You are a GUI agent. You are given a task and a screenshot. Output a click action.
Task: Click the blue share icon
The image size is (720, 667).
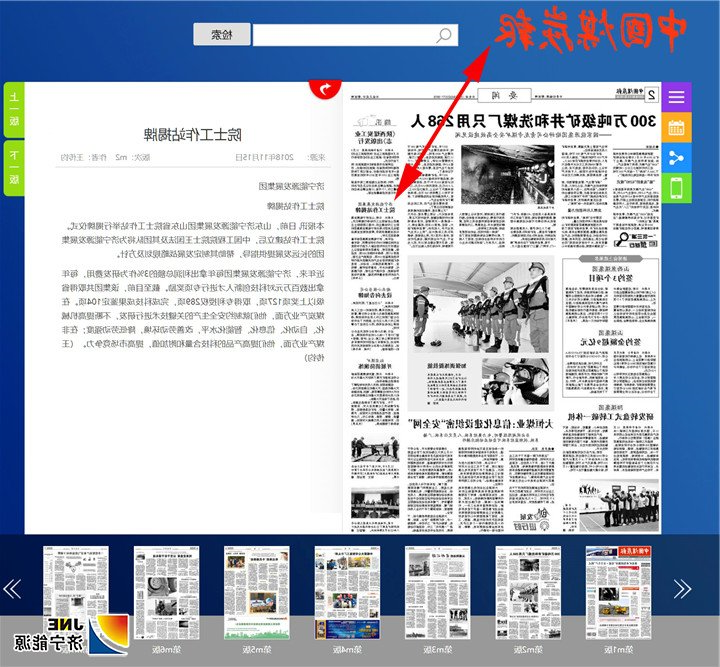[x=676, y=157]
